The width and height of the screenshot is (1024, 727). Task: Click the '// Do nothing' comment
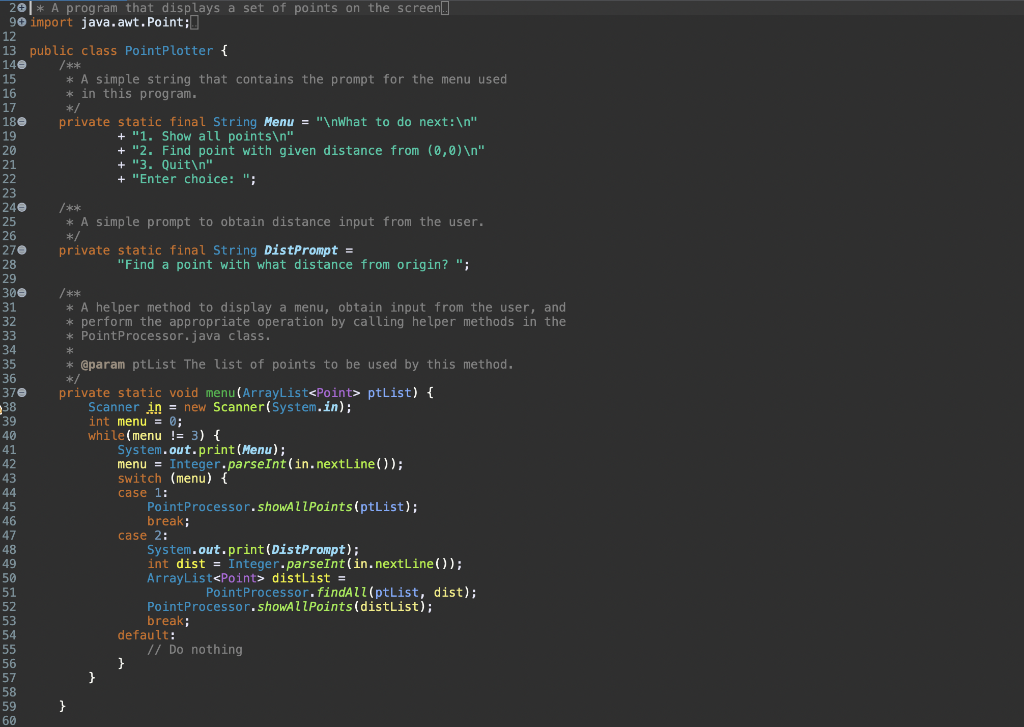tap(195, 649)
